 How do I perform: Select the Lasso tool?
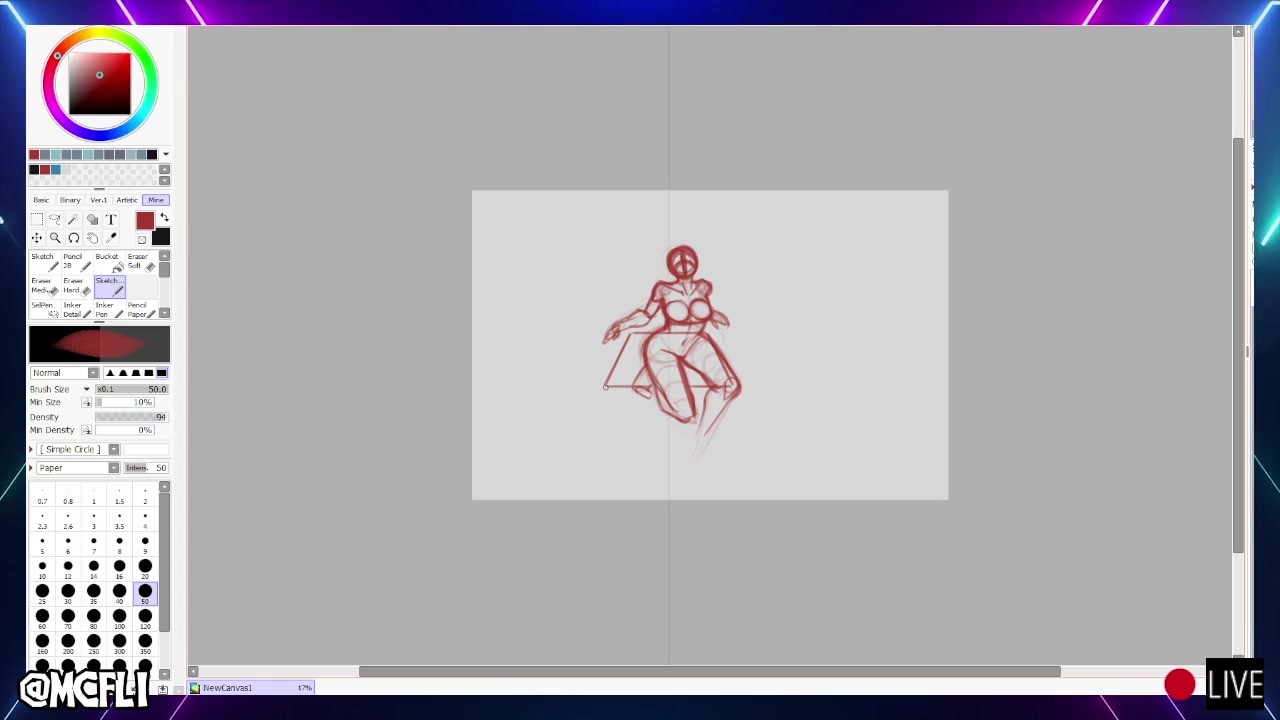(55, 220)
